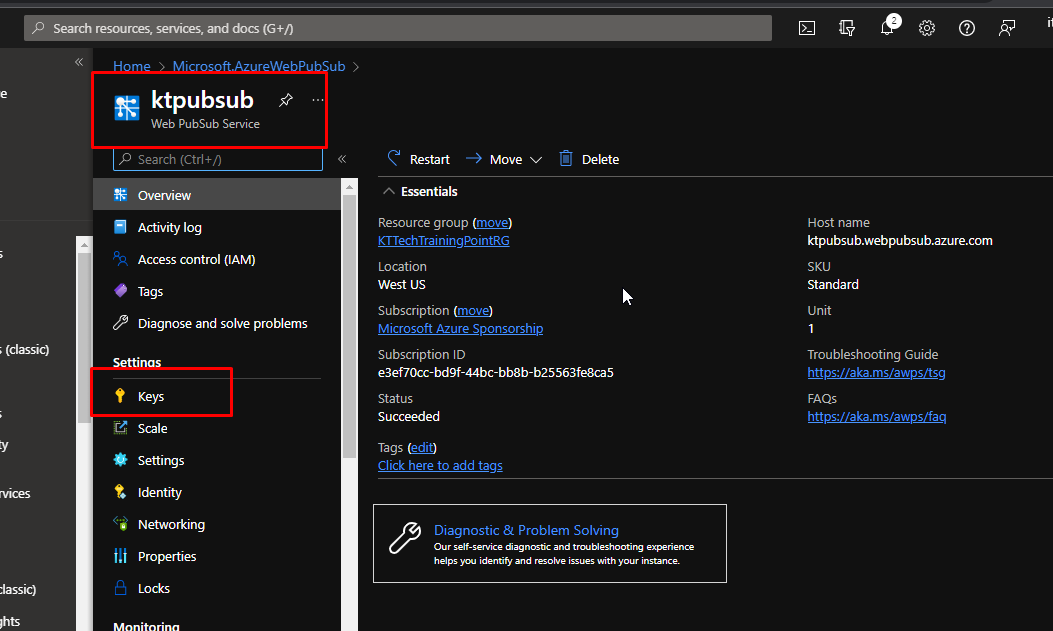Open the more options ellipsis next to ktpubsub
Image resolution: width=1053 pixels, height=631 pixels.
318,100
